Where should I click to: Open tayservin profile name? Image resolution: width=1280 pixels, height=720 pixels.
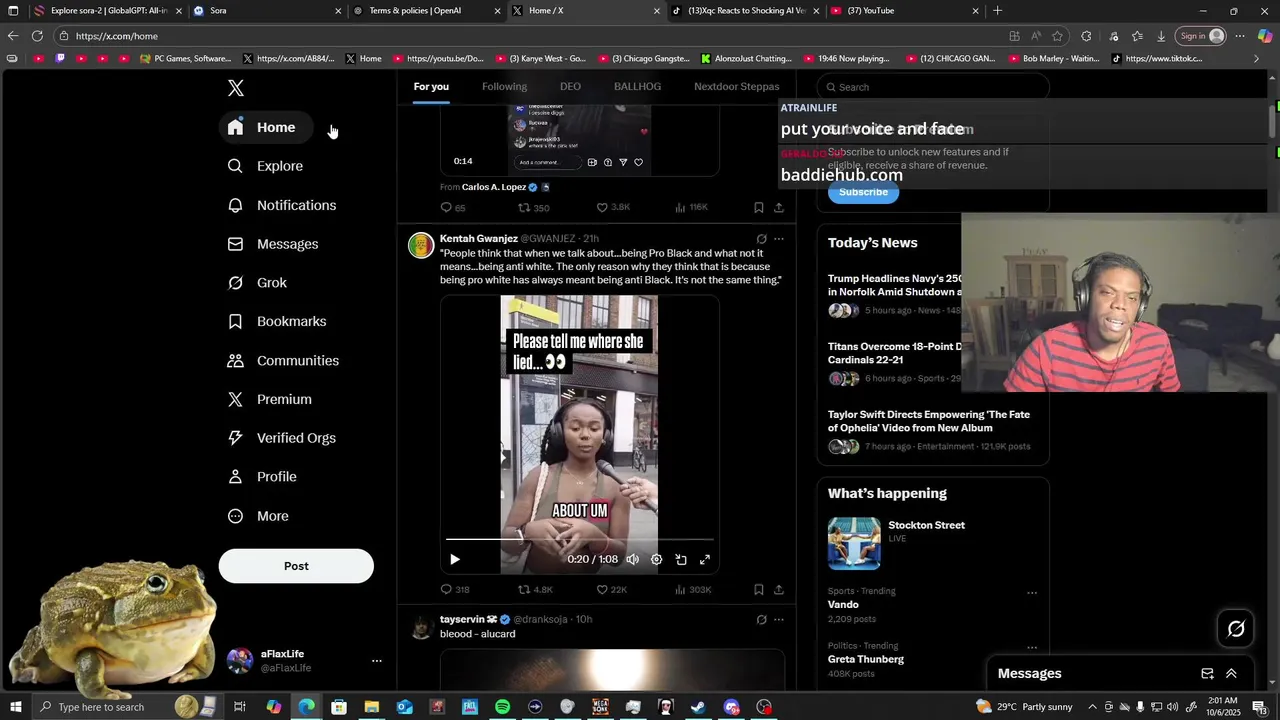462,620
